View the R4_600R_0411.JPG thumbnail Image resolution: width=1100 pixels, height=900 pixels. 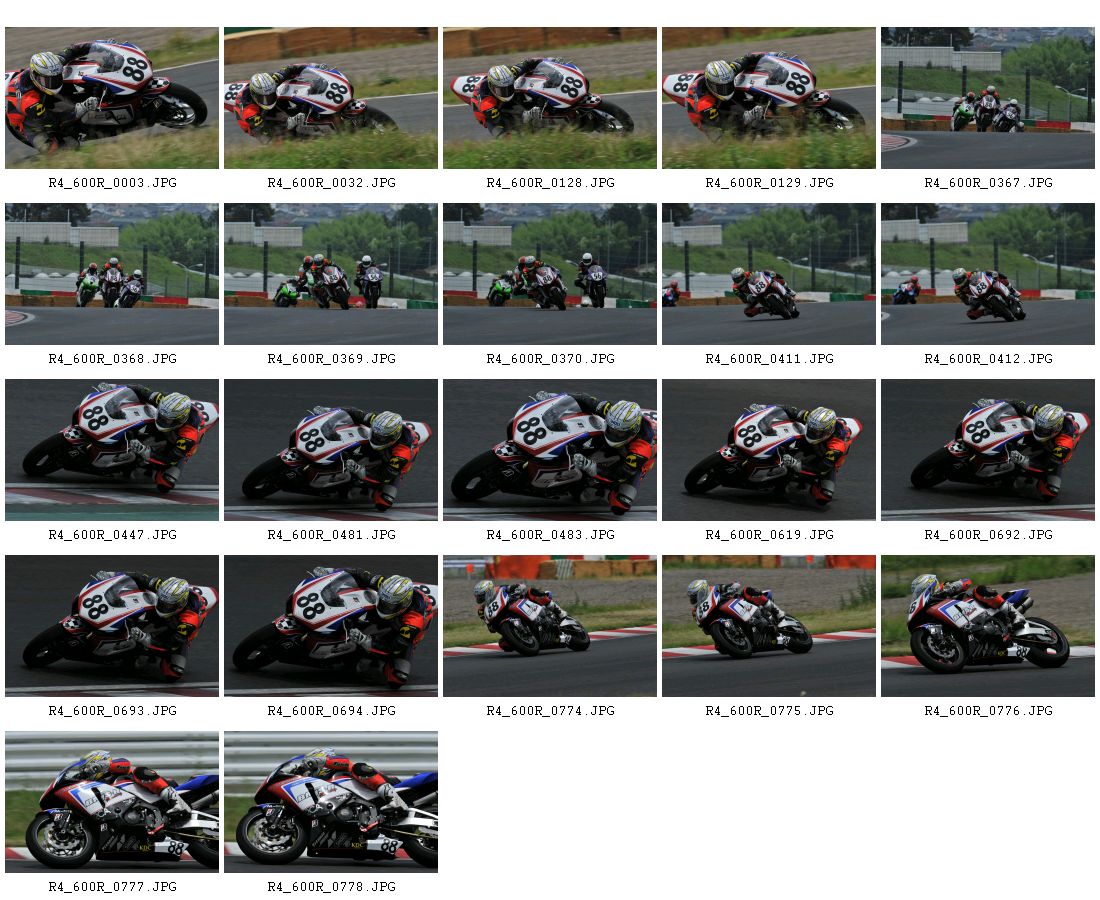pos(768,274)
